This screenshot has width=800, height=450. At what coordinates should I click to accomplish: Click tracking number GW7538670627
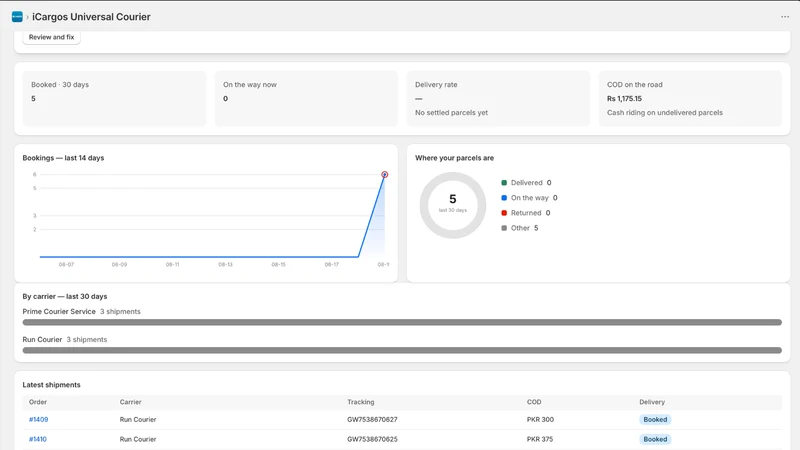coord(372,419)
